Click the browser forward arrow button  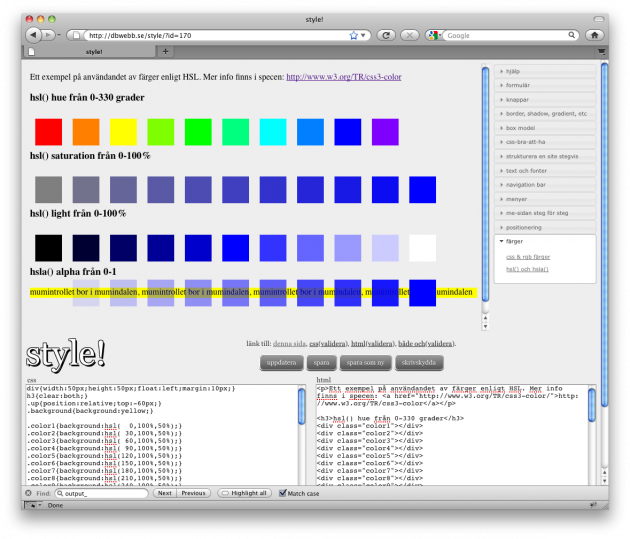click(x=48, y=35)
